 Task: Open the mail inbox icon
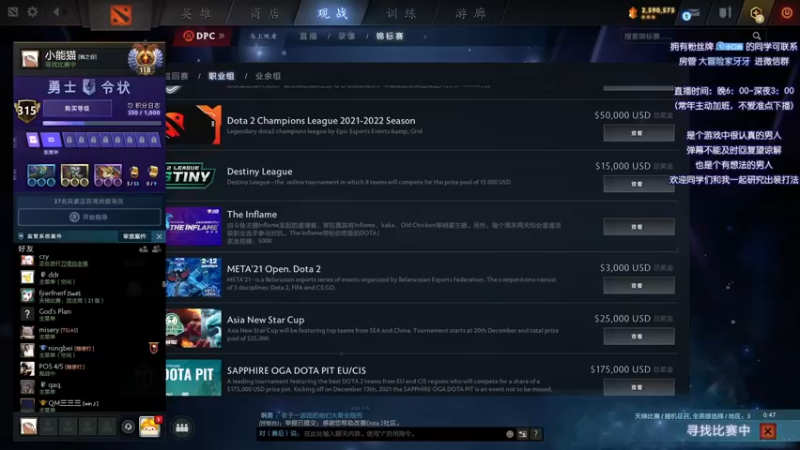(x=691, y=14)
